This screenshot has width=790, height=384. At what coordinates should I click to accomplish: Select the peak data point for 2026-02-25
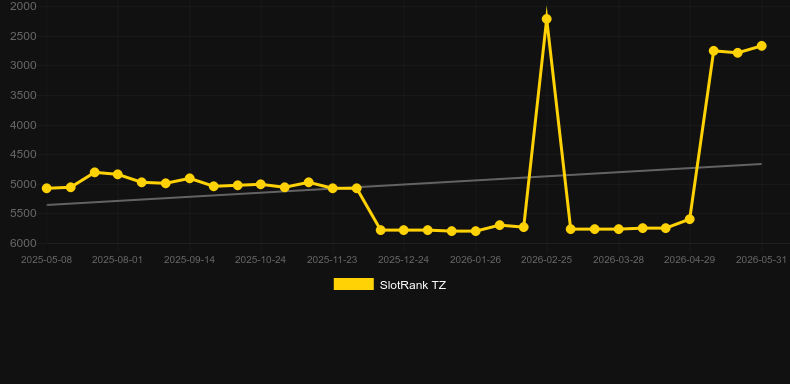point(547,19)
